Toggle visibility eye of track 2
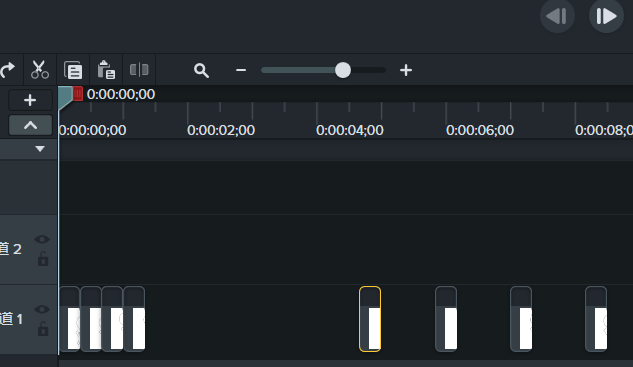The image size is (633, 367). 42,239
